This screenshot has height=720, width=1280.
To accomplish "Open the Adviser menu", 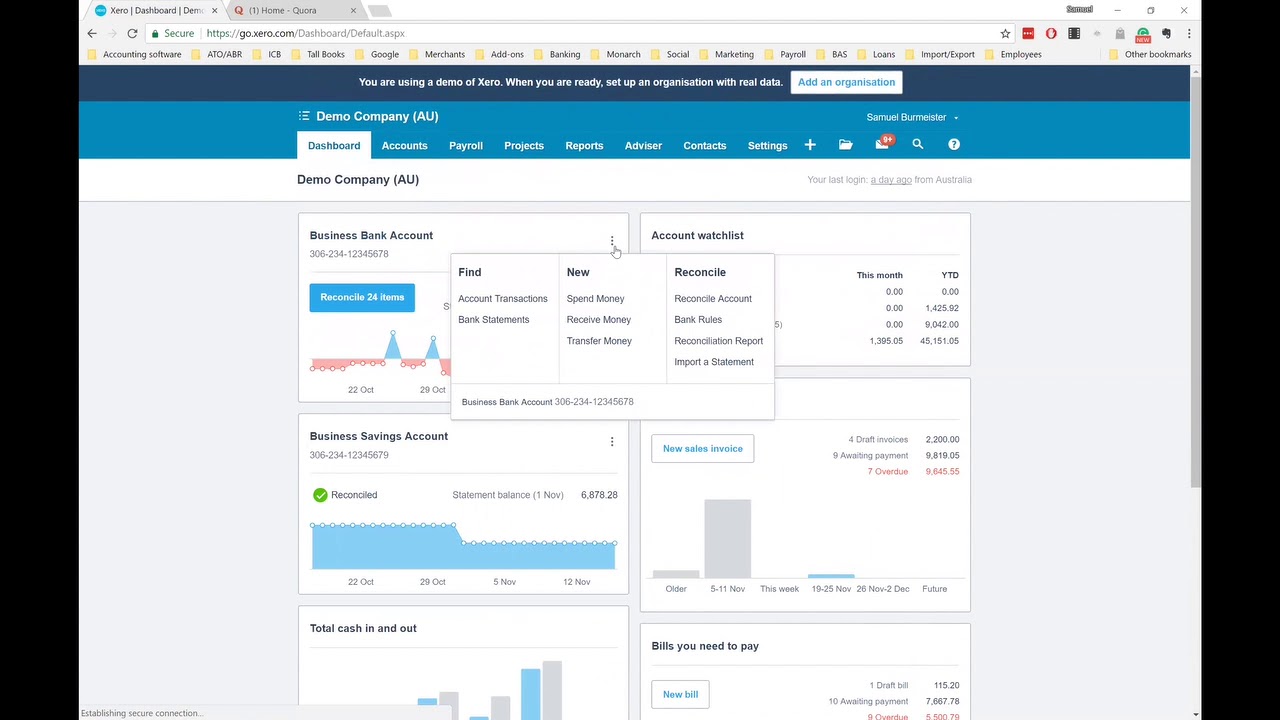I will (x=643, y=146).
